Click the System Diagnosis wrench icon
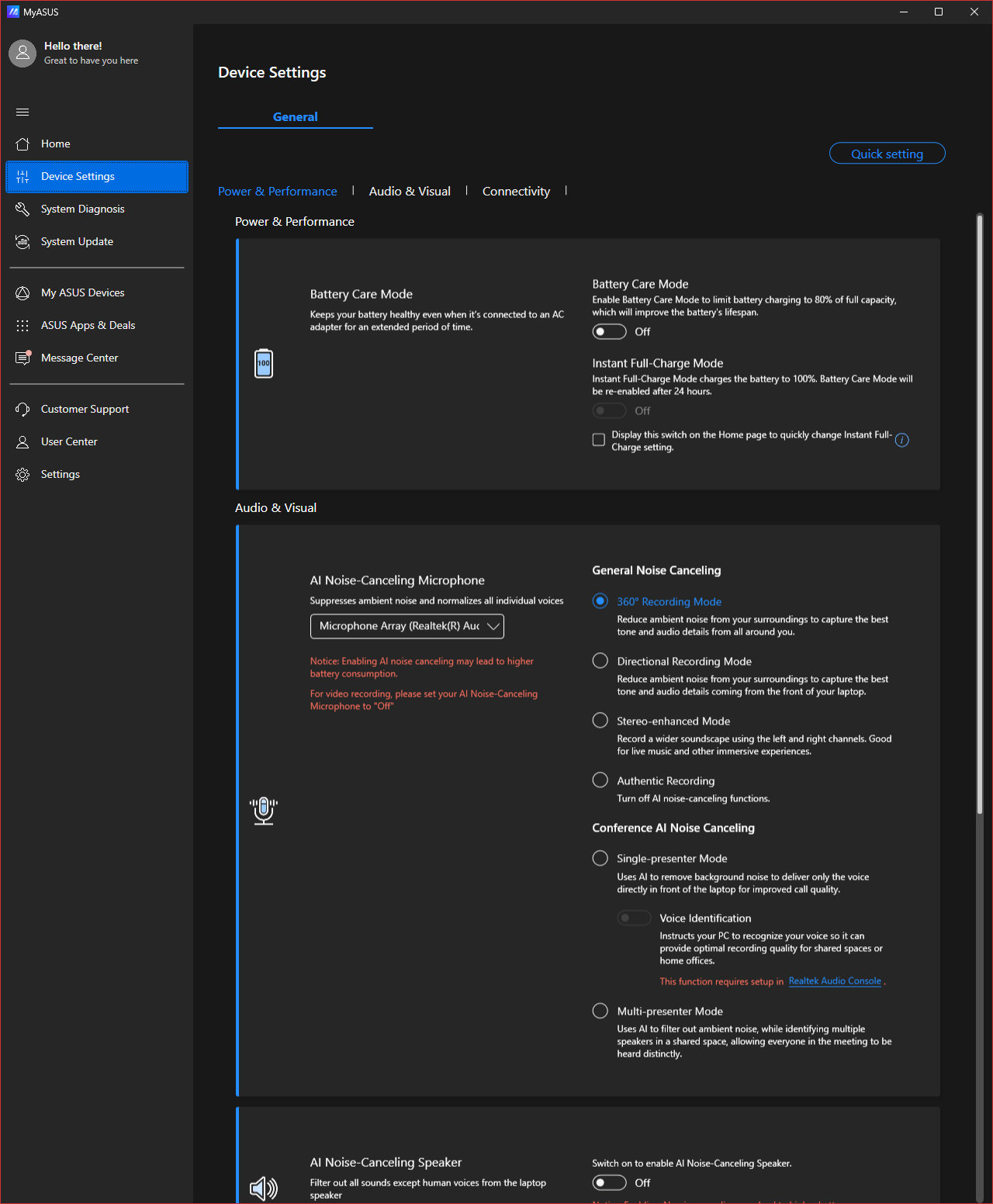This screenshot has width=993, height=1204. pyautogui.click(x=22, y=209)
